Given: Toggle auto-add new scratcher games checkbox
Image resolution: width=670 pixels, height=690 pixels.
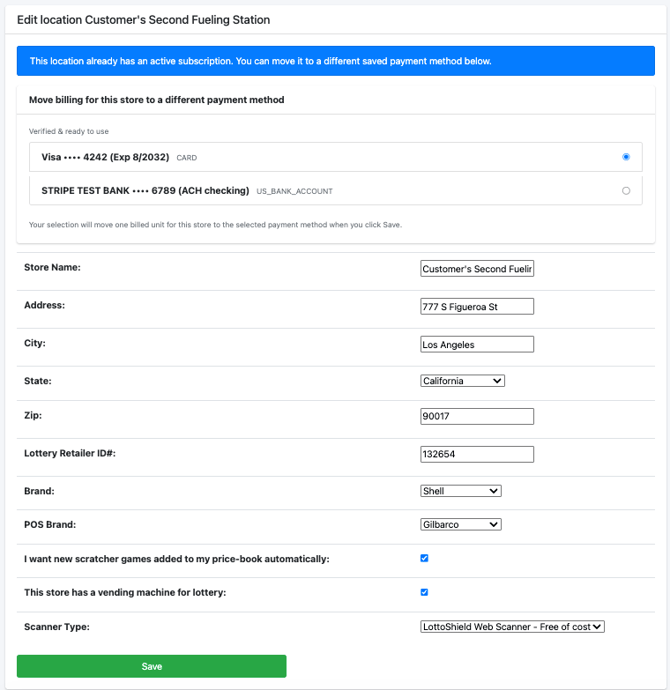Looking at the screenshot, I should pos(424,558).
